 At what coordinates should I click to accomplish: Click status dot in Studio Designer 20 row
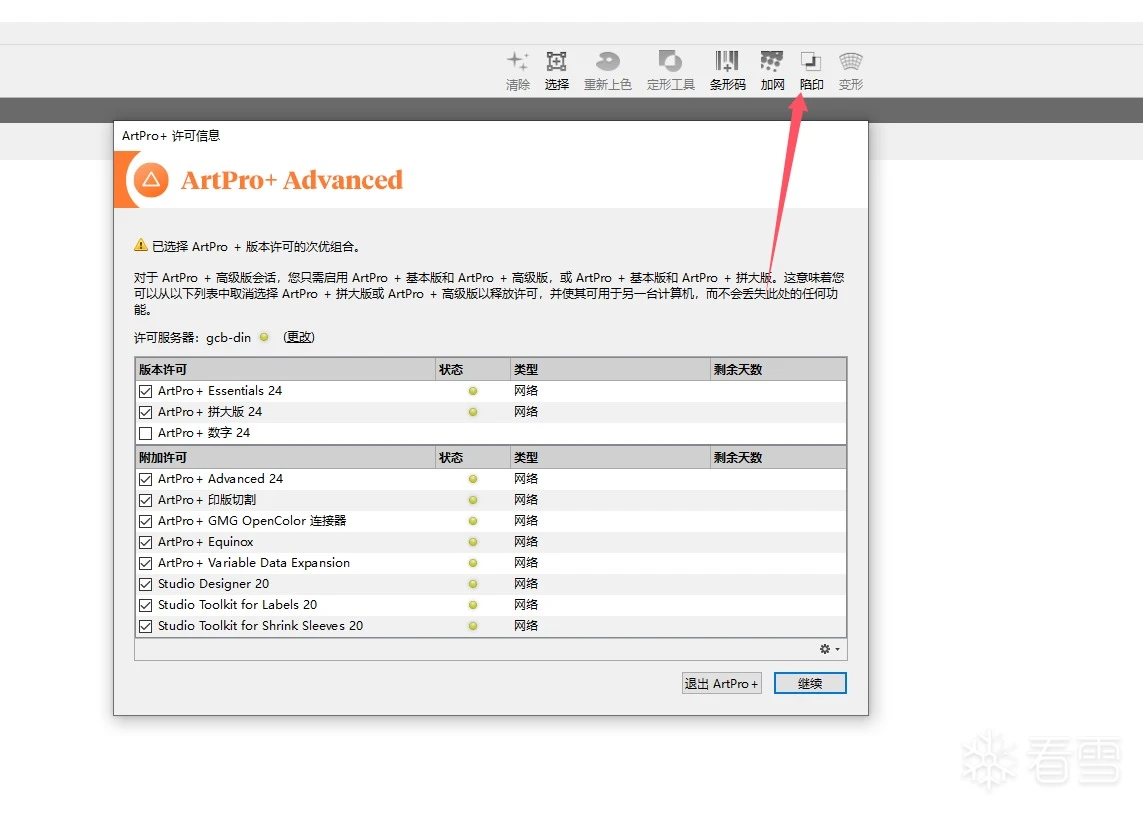pyautogui.click(x=473, y=585)
